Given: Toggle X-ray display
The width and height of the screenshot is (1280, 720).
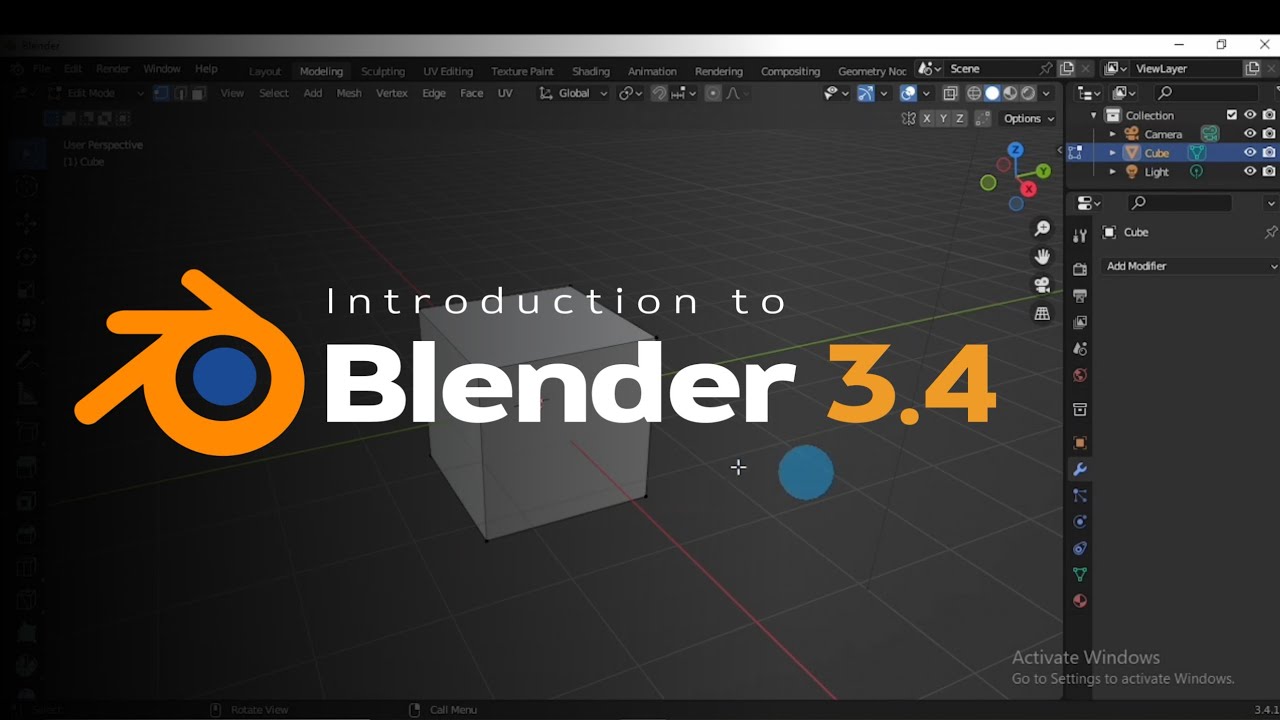Looking at the screenshot, I should [x=950, y=93].
